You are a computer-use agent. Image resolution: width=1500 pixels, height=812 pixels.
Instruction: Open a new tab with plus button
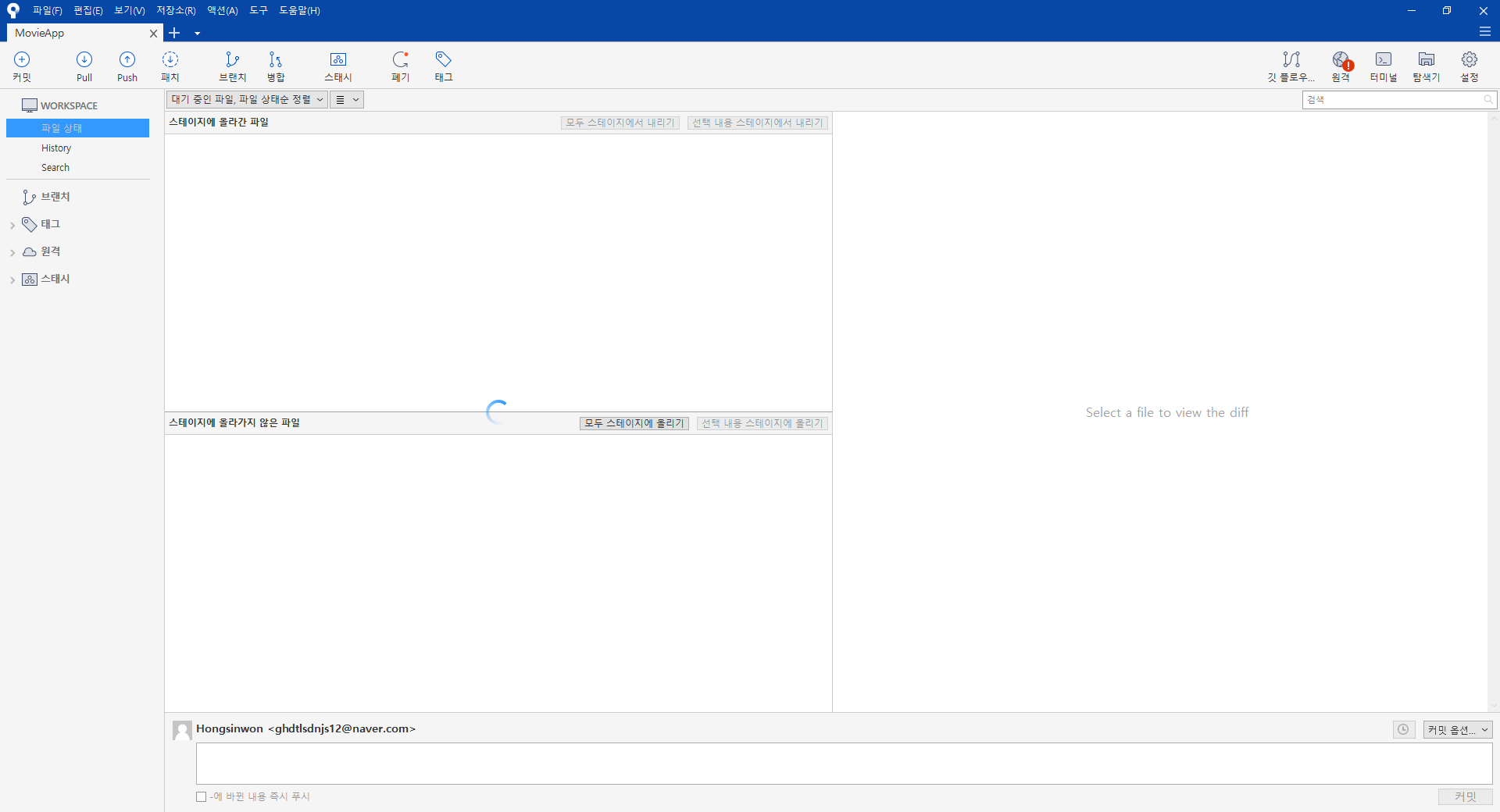point(174,33)
